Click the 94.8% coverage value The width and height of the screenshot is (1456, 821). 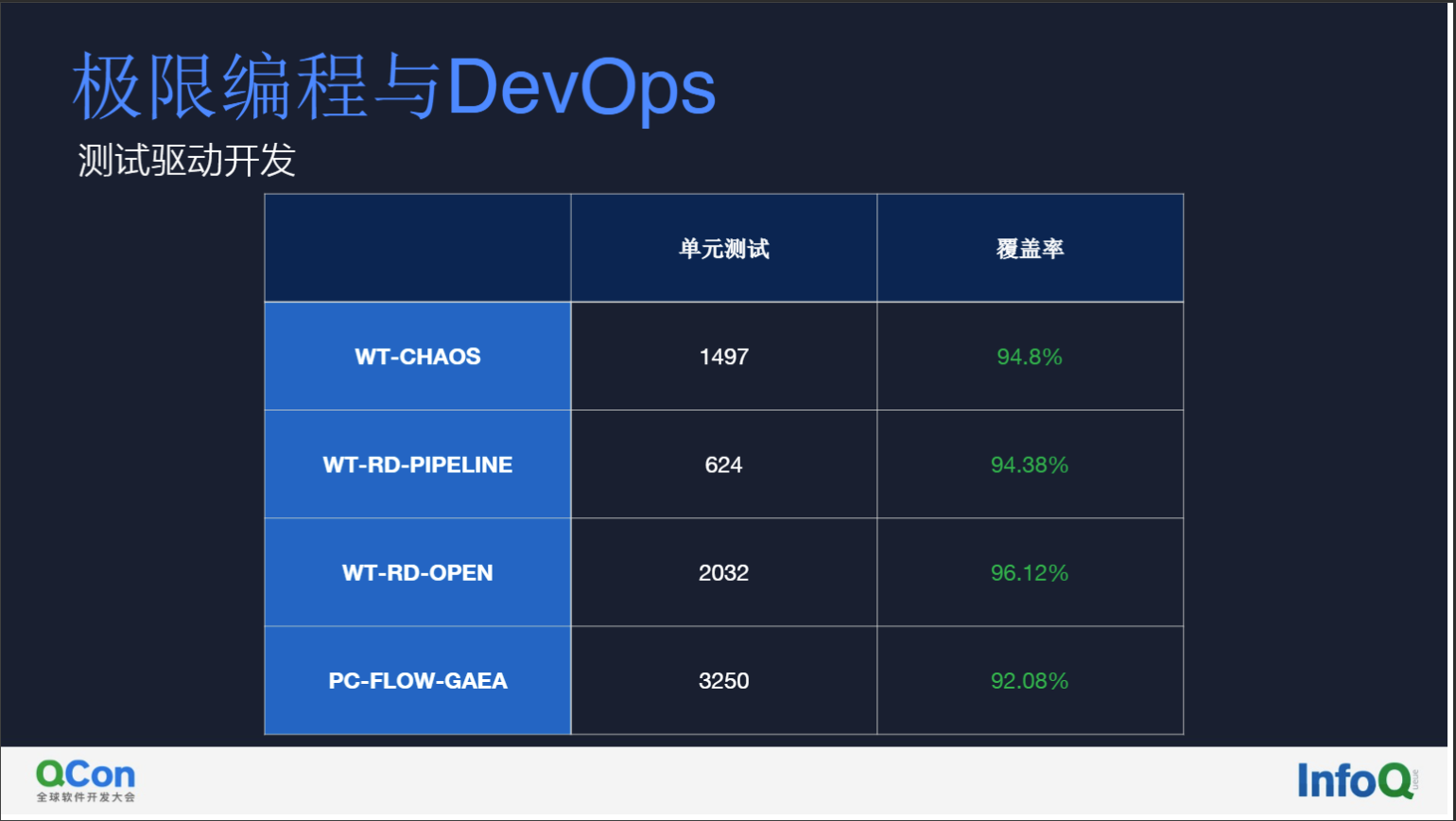1030,357
